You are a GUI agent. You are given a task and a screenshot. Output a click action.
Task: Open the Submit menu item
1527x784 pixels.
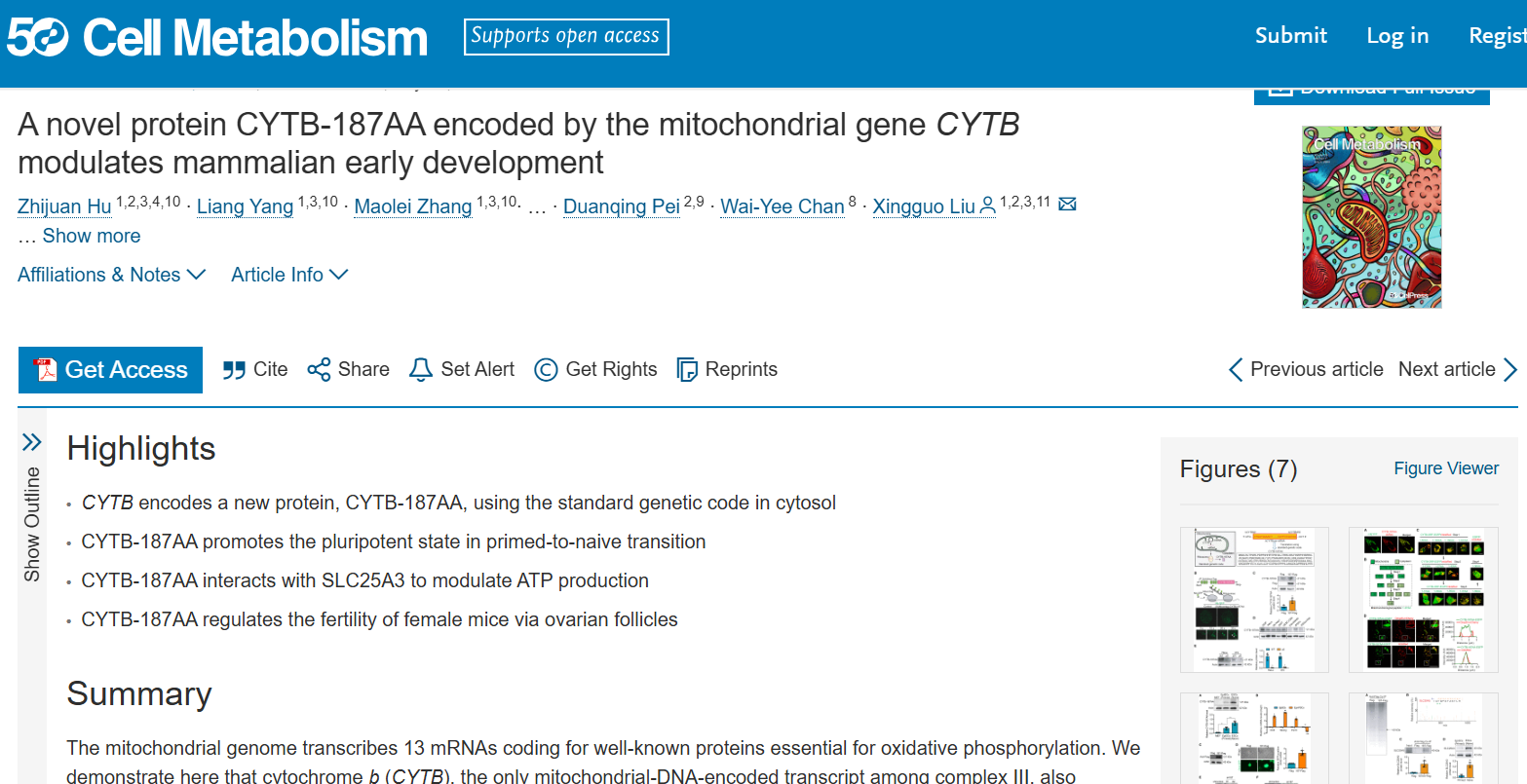[1290, 36]
